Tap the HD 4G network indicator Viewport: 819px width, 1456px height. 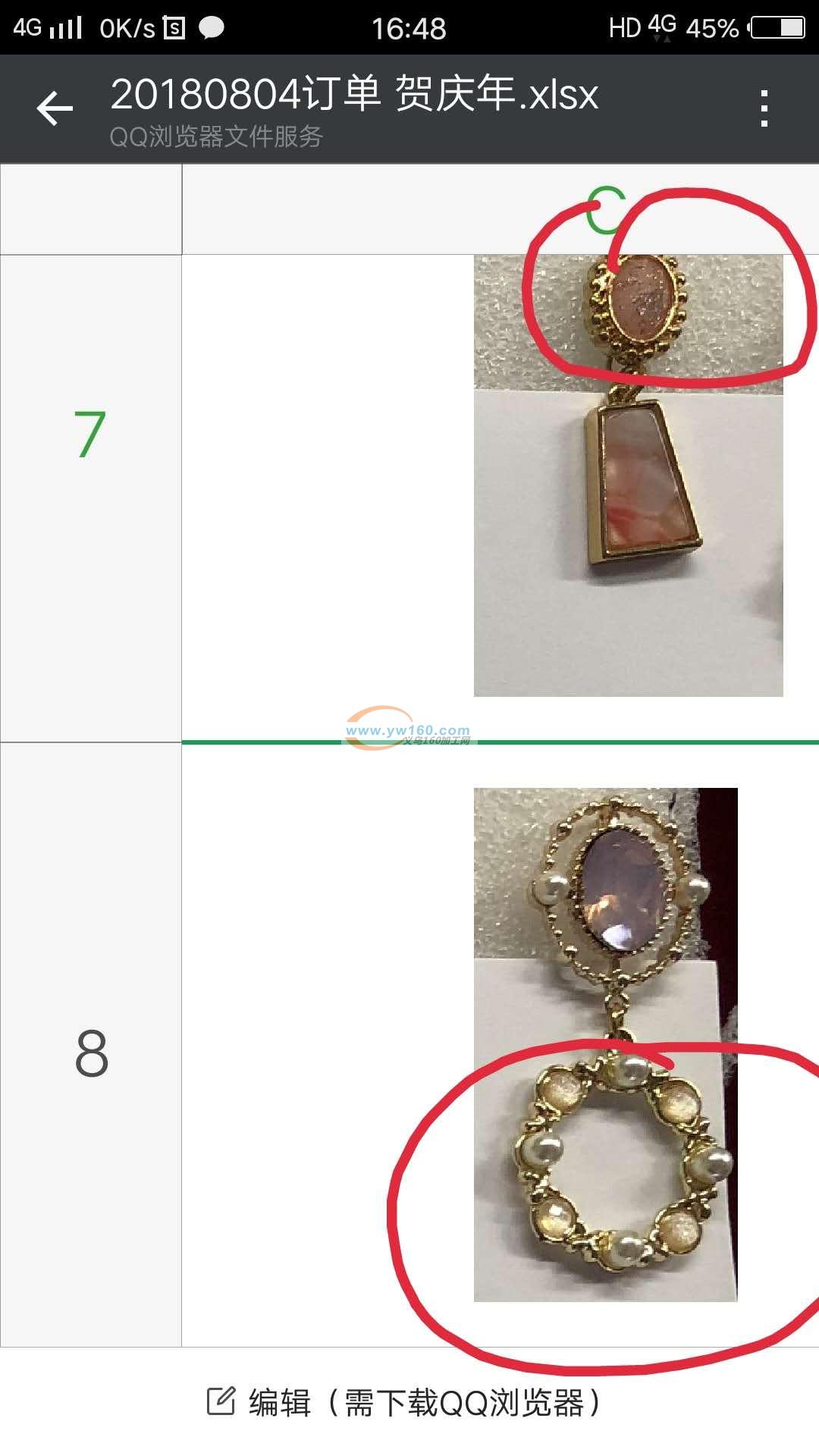(642, 28)
